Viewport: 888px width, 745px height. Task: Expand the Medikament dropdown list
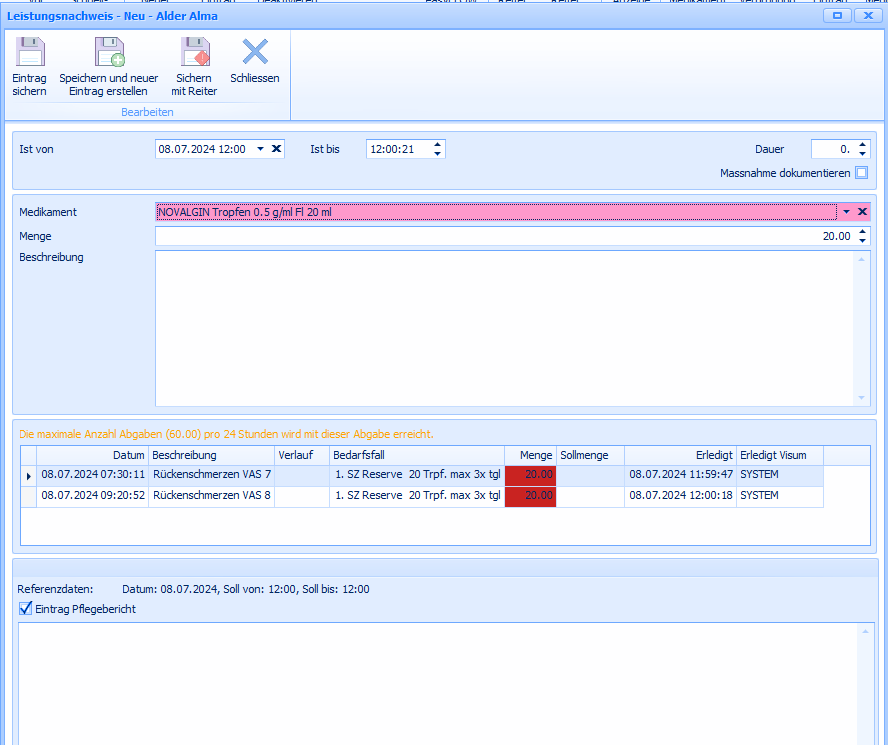pos(846,212)
